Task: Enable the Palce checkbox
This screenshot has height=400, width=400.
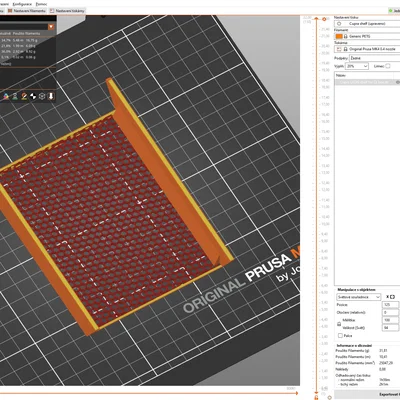Action: pos(340,336)
